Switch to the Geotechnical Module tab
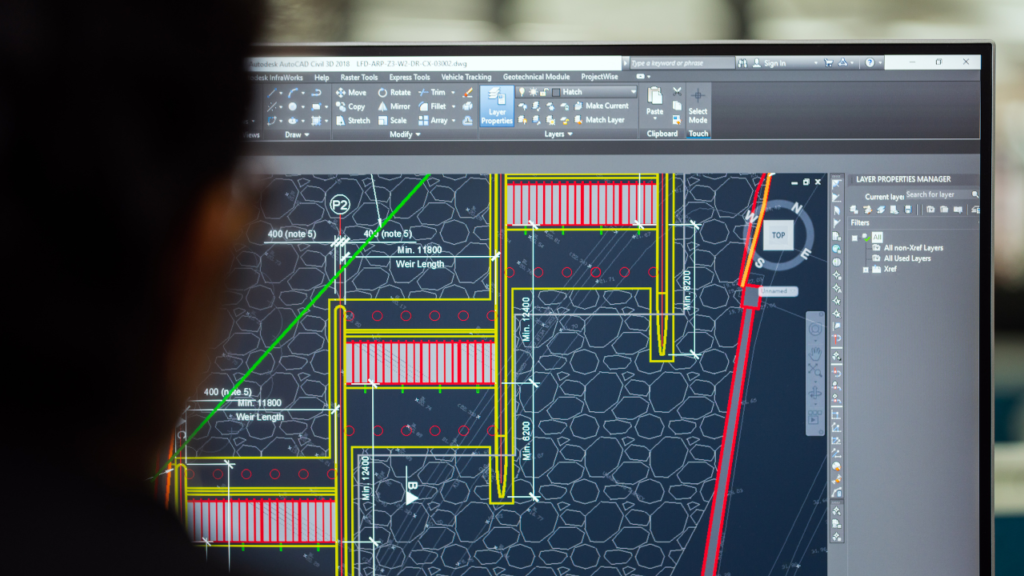The height and width of the screenshot is (576, 1024). pos(536,77)
